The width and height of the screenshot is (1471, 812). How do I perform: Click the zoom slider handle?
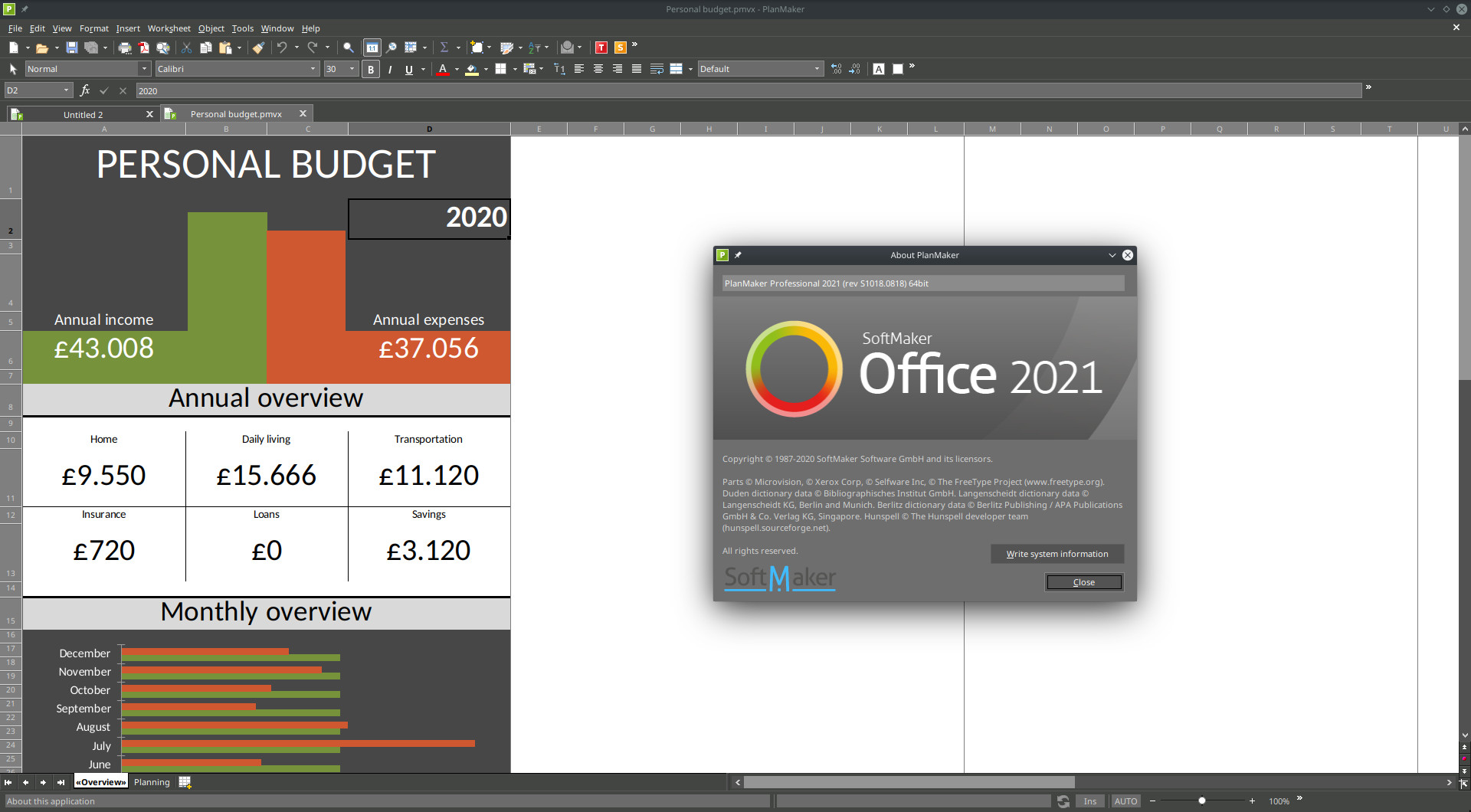point(1202,801)
